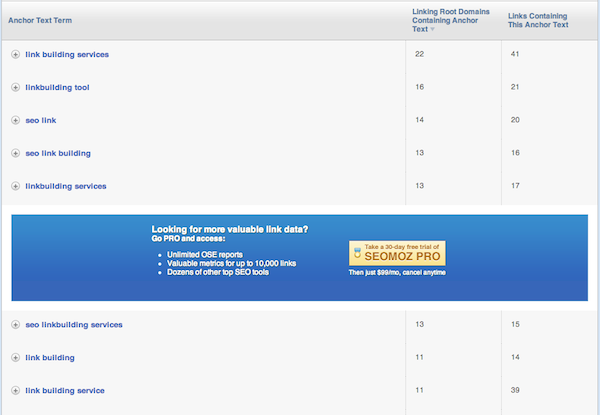600x415 pixels.
Task: Expand the 'link building' row
Action: [15, 358]
